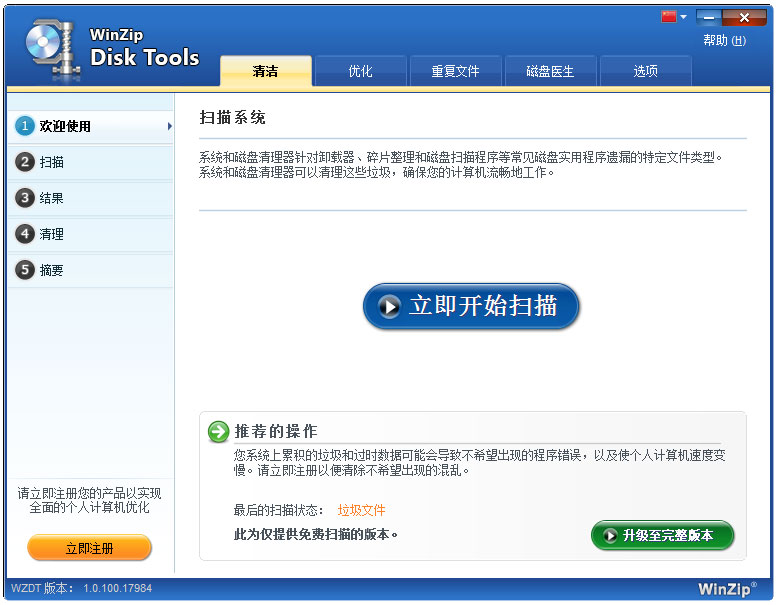Open the 优化 tab
Screen dimensions: 778x605
pyautogui.click(x=360, y=71)
